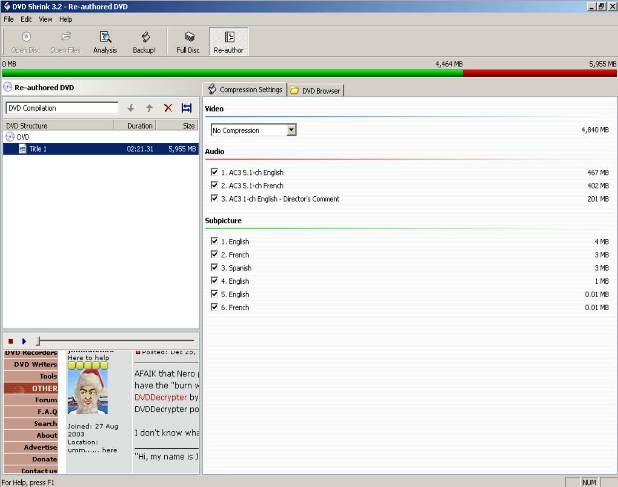
Task: Play preview with blue play button
Action: pyautogui.click(x=24, y=341)
